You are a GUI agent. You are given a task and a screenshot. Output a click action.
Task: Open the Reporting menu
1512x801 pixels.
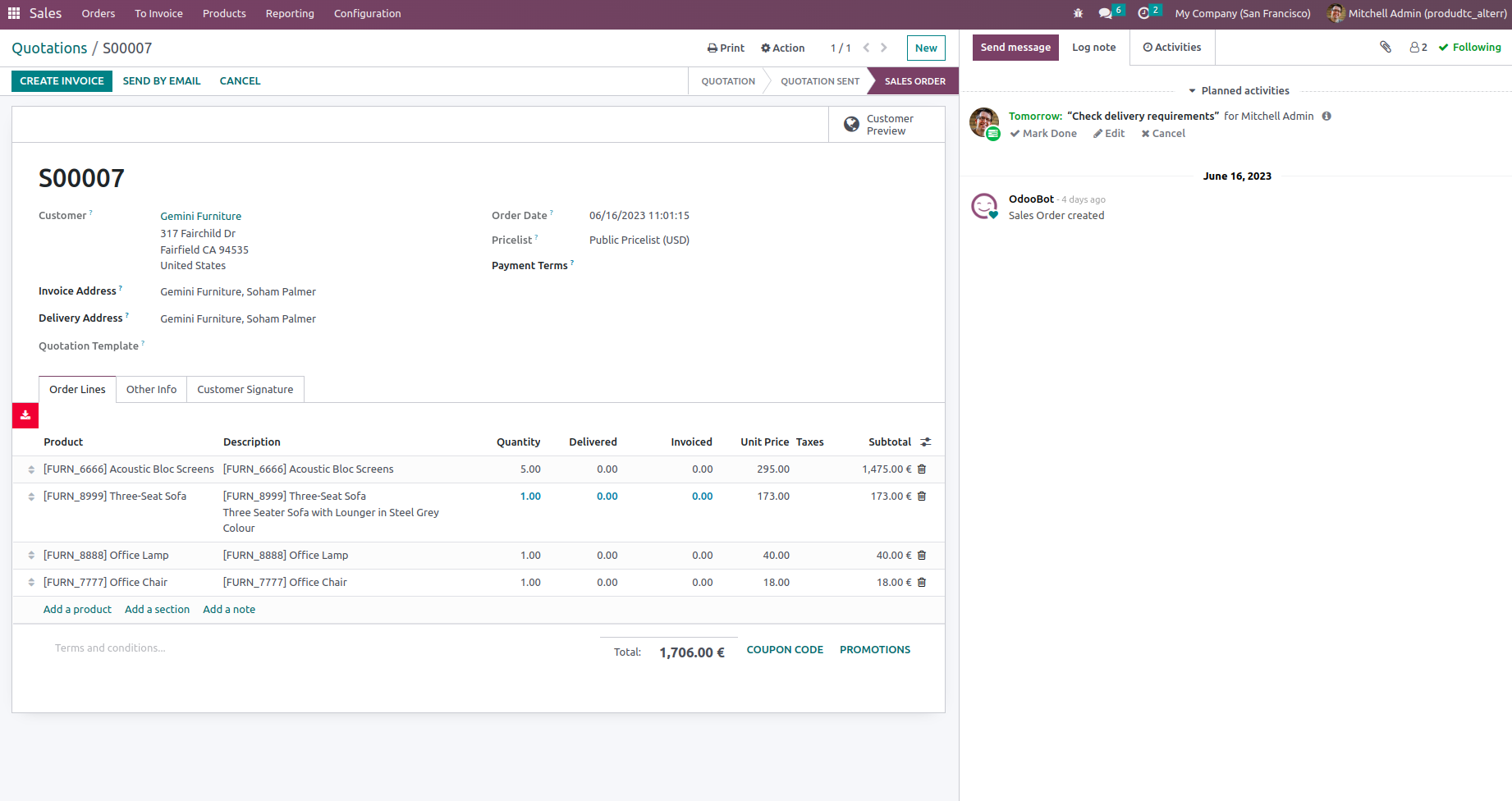tap(290, 14)
